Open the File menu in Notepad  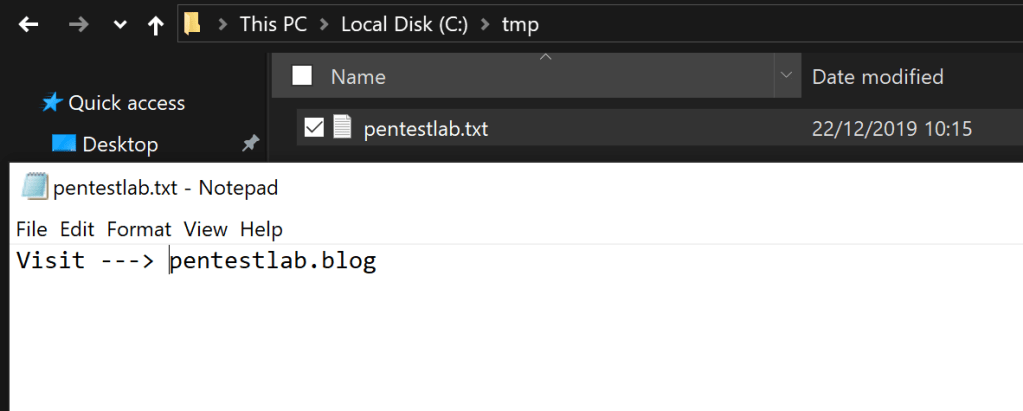point(32,229)
